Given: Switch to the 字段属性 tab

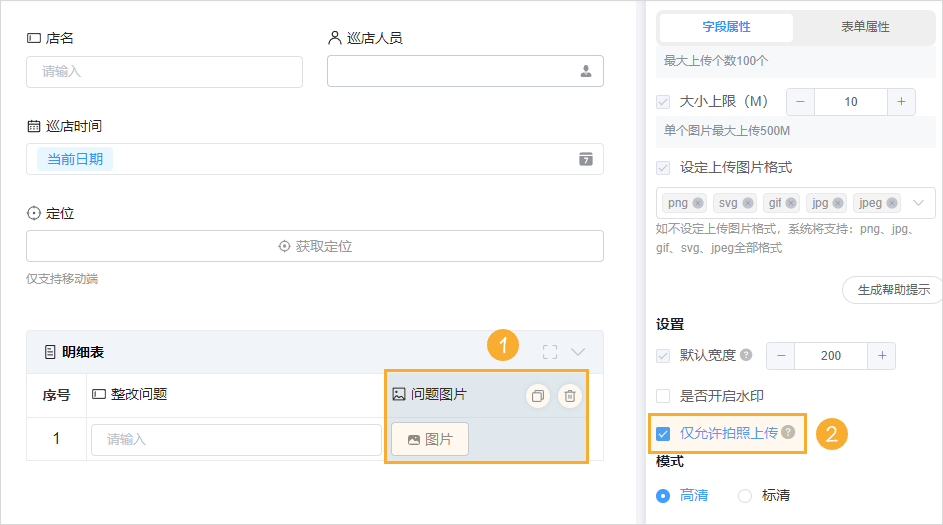Looking at the screenshot, I should (x=726, y=27).
